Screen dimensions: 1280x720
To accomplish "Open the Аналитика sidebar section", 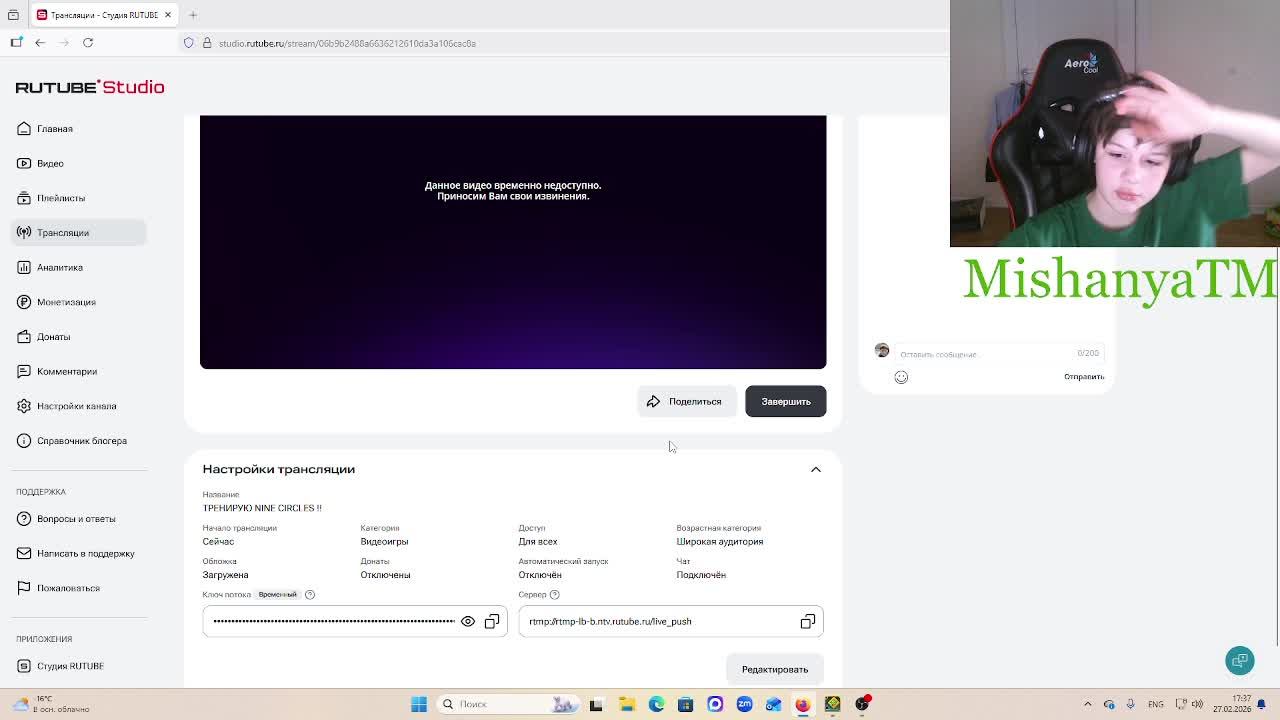I will coord(59,267).
